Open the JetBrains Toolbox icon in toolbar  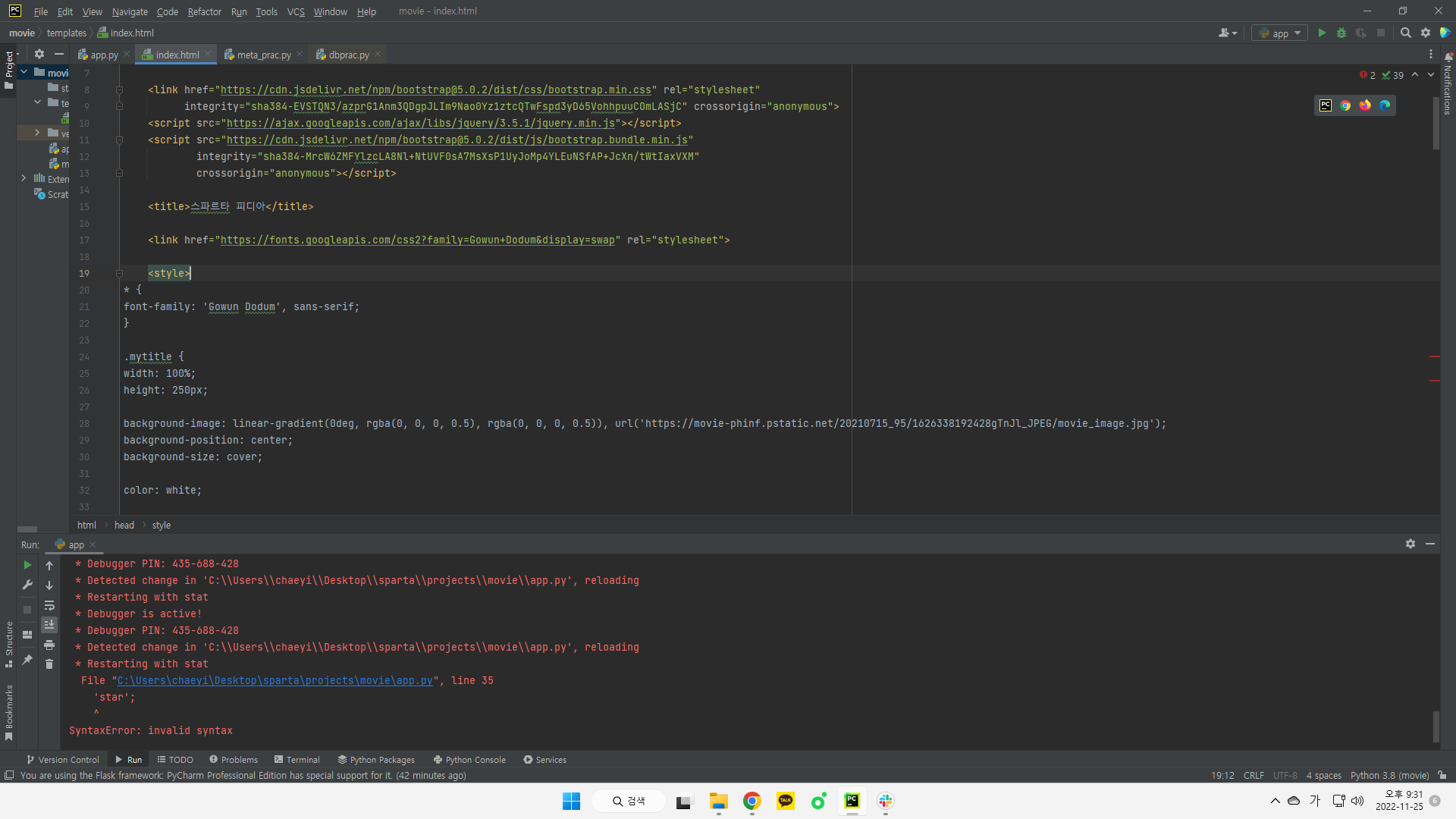tap(1445, 33)
